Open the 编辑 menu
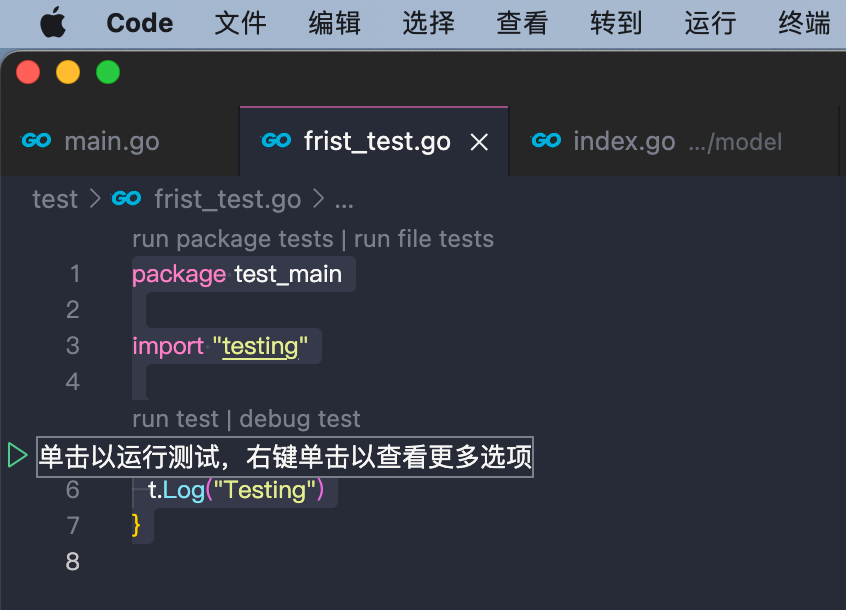Viewport: 846px width, 610px height. pos(334,23)
